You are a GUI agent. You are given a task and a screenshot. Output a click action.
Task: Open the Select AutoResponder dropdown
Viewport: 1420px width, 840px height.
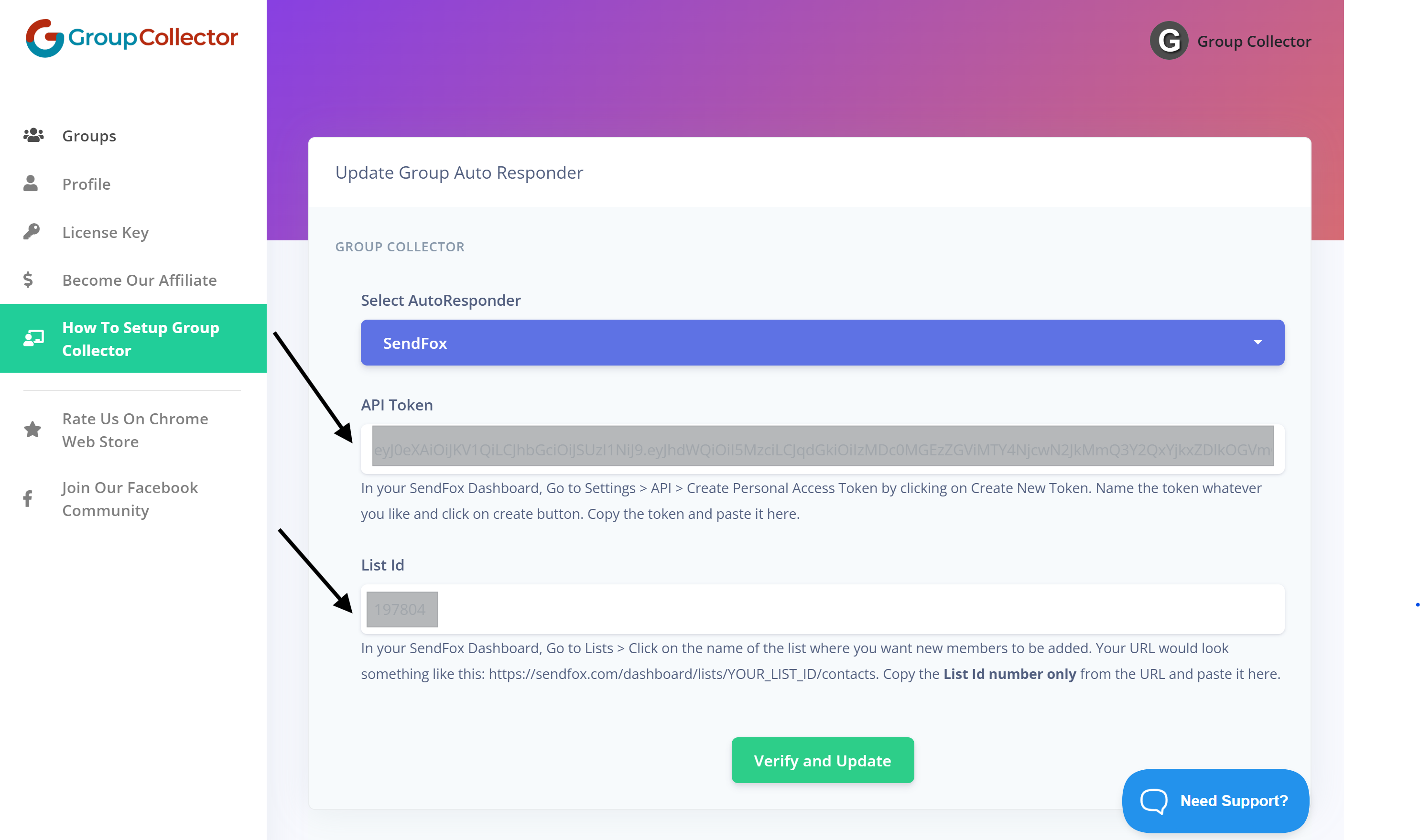(822, 343)
